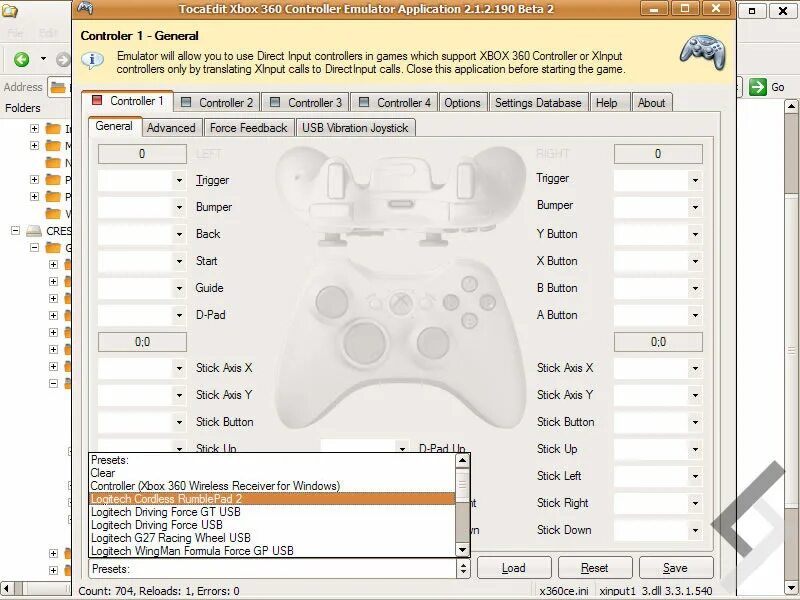Click the Address bar folder icon
Viewport: 800px width, 600px height.
pos(58,88)
